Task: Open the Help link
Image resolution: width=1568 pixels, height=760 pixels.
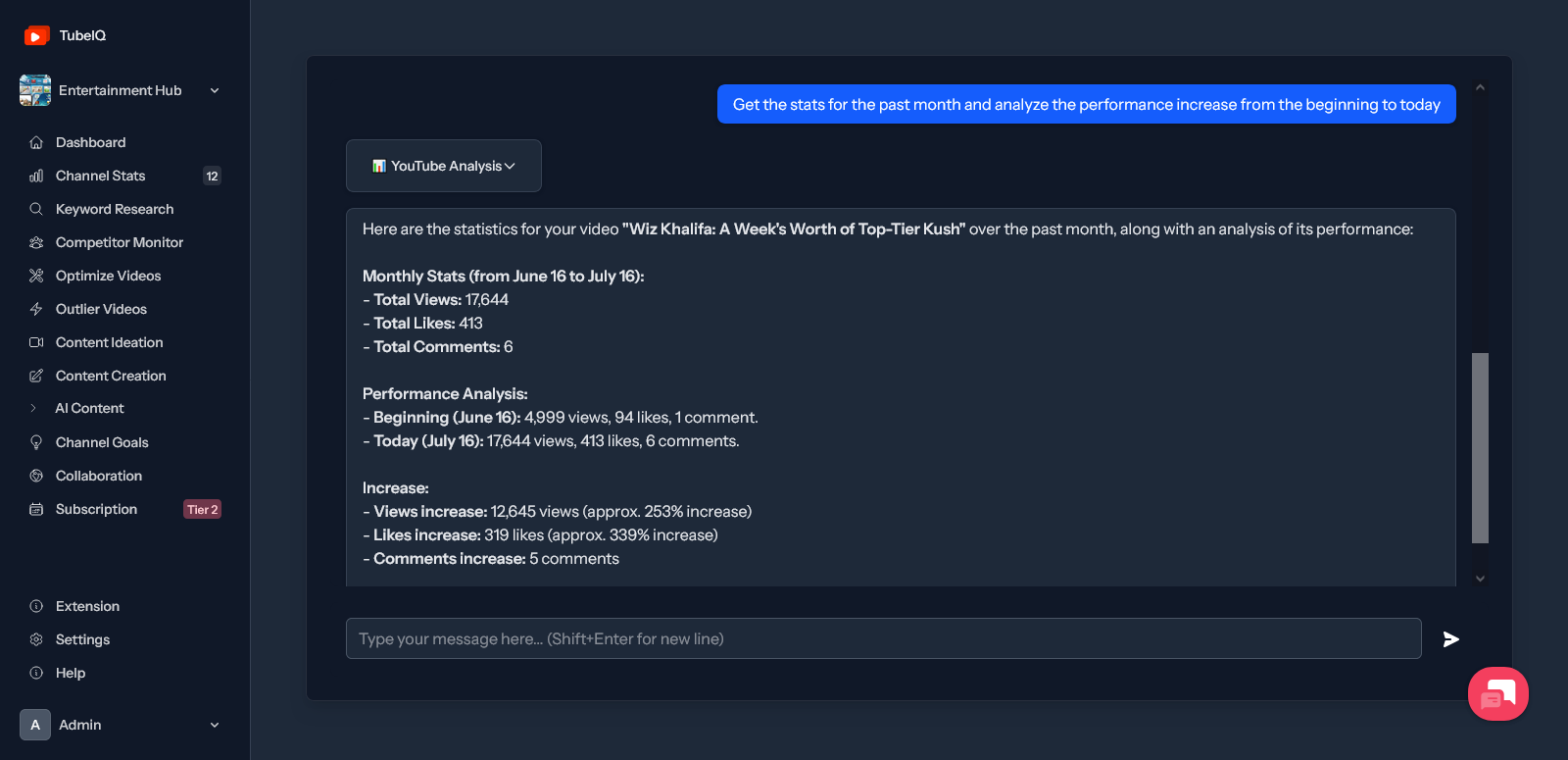Action: tap(71, 673)
